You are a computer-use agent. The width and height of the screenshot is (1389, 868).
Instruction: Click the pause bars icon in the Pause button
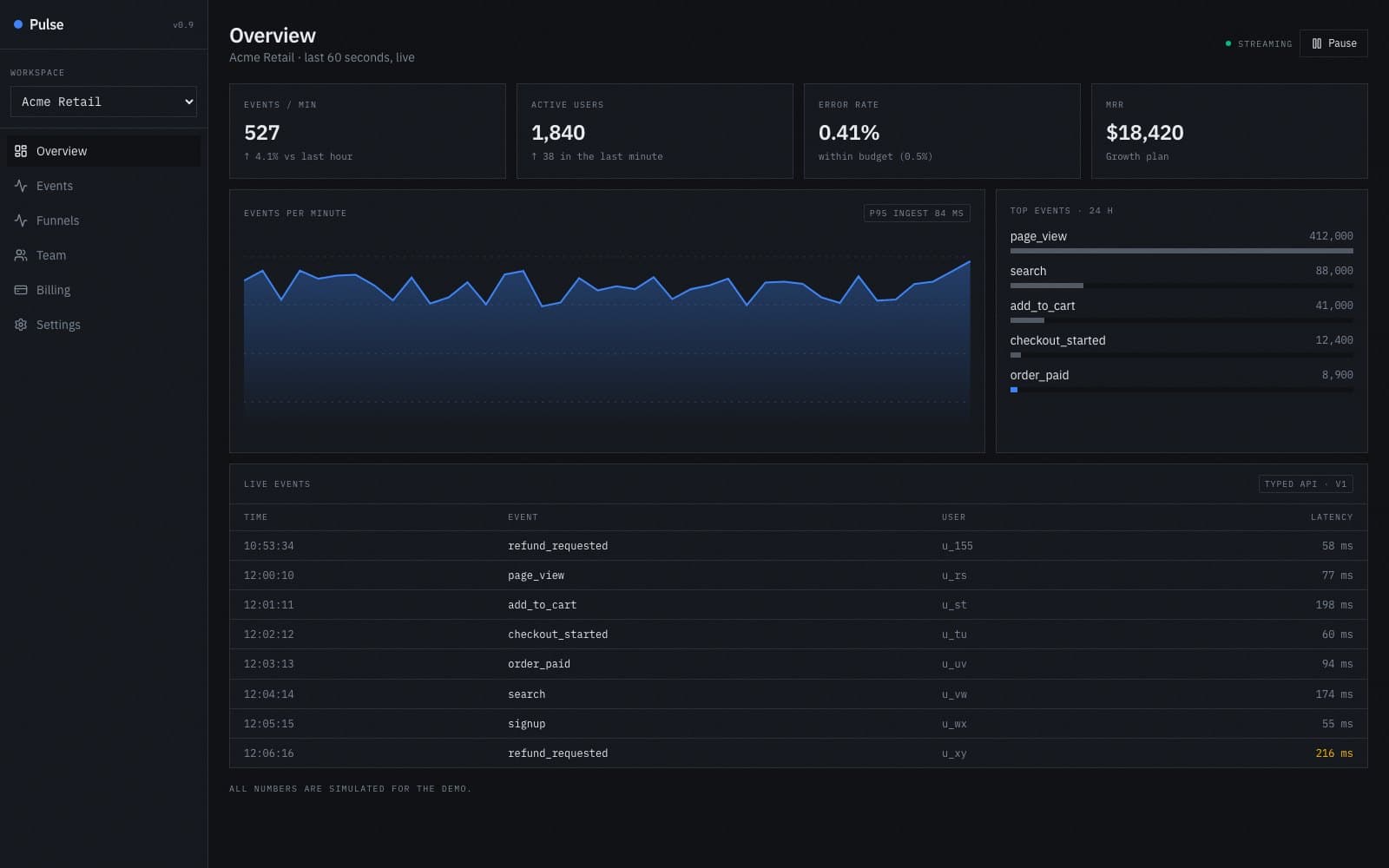[1317, 43]
